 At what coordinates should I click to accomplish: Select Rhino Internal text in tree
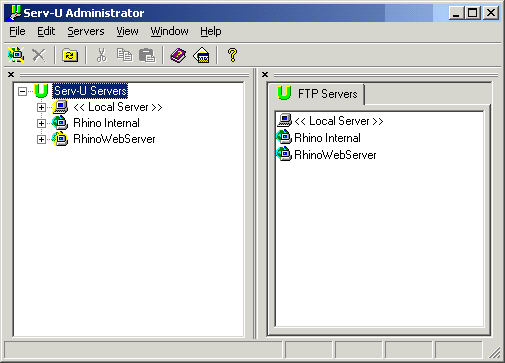(106, 123)
